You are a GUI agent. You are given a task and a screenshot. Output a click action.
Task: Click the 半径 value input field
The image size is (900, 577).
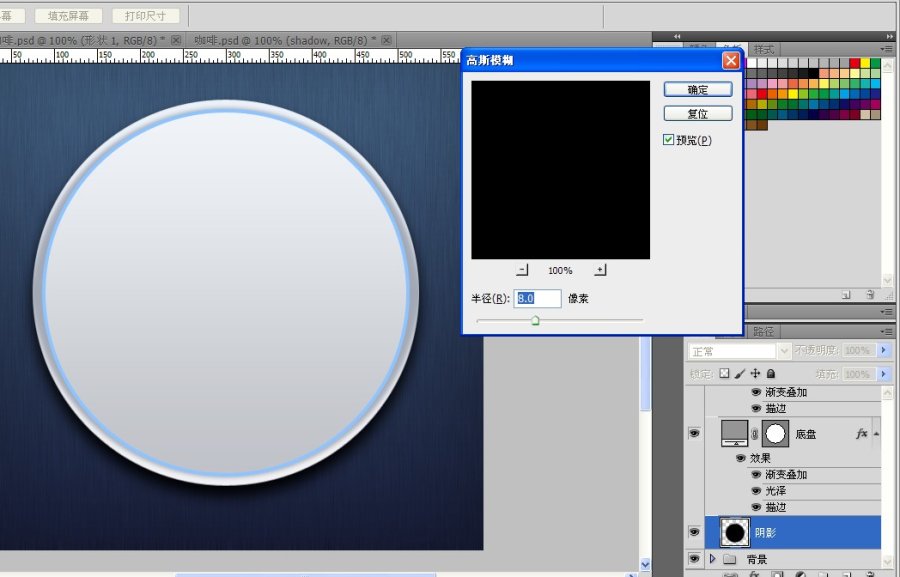(537, 298)
